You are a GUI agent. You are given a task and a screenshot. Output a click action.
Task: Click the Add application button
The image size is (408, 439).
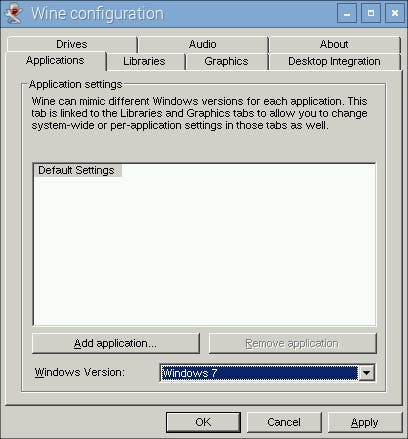coord(116,343)
